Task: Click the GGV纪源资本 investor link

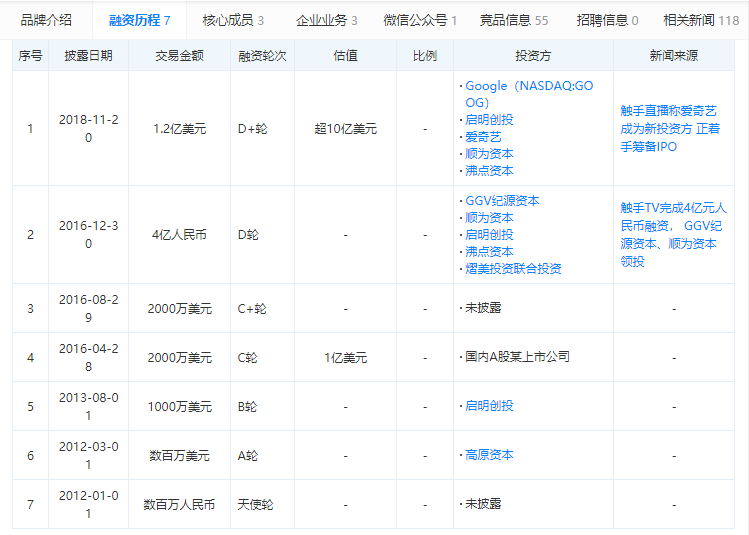Action: (x=502, y=200)
